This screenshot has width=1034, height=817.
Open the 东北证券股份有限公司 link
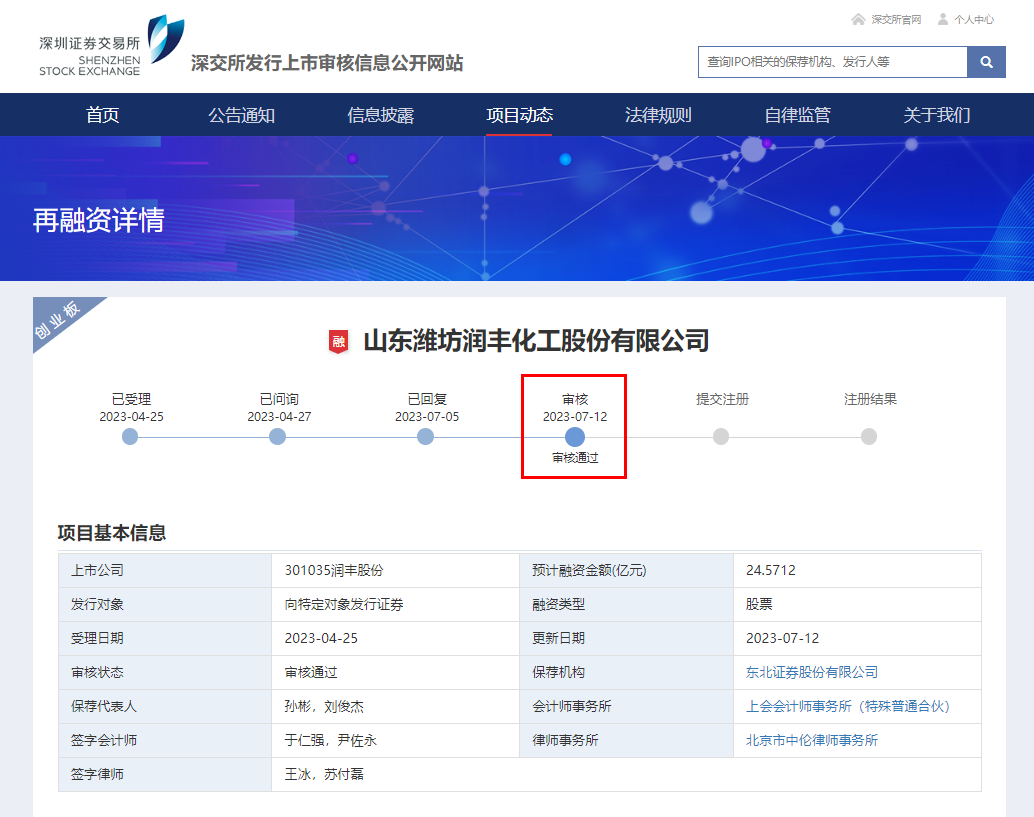click(811, 673)
